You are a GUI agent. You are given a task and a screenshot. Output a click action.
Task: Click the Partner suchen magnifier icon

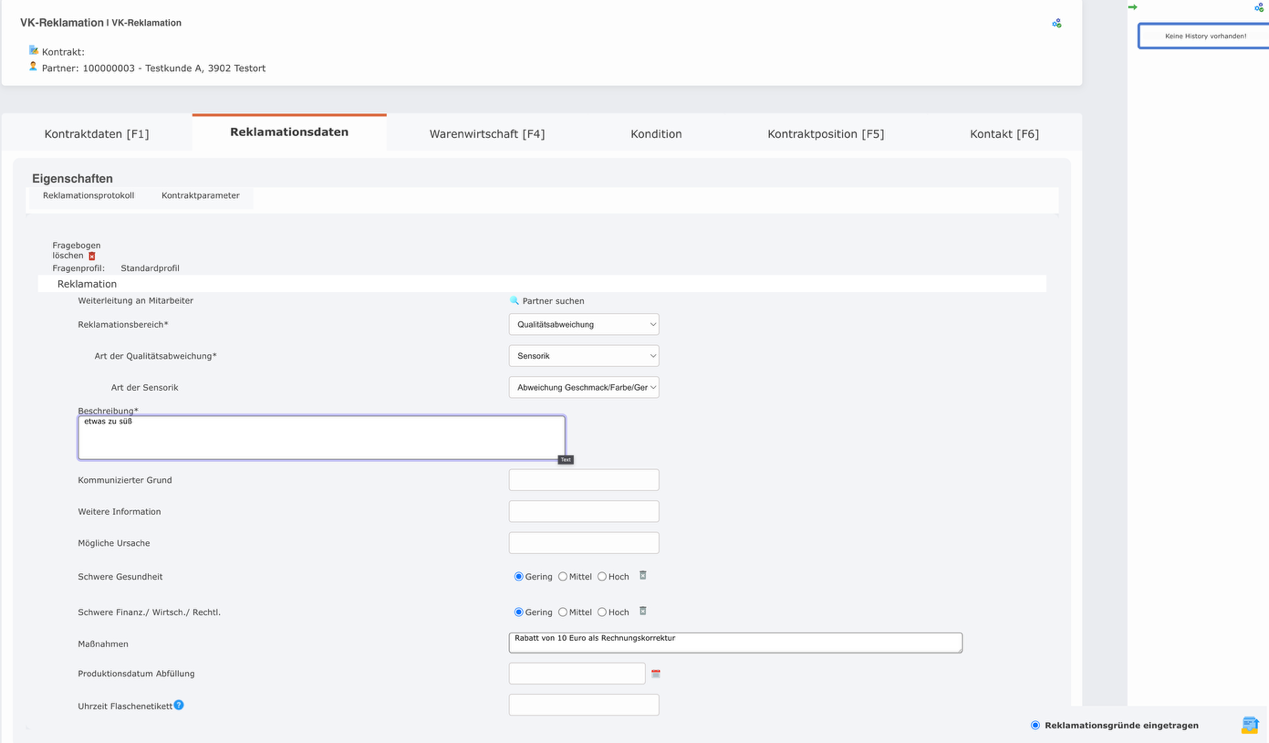click(x=515, y=301)
